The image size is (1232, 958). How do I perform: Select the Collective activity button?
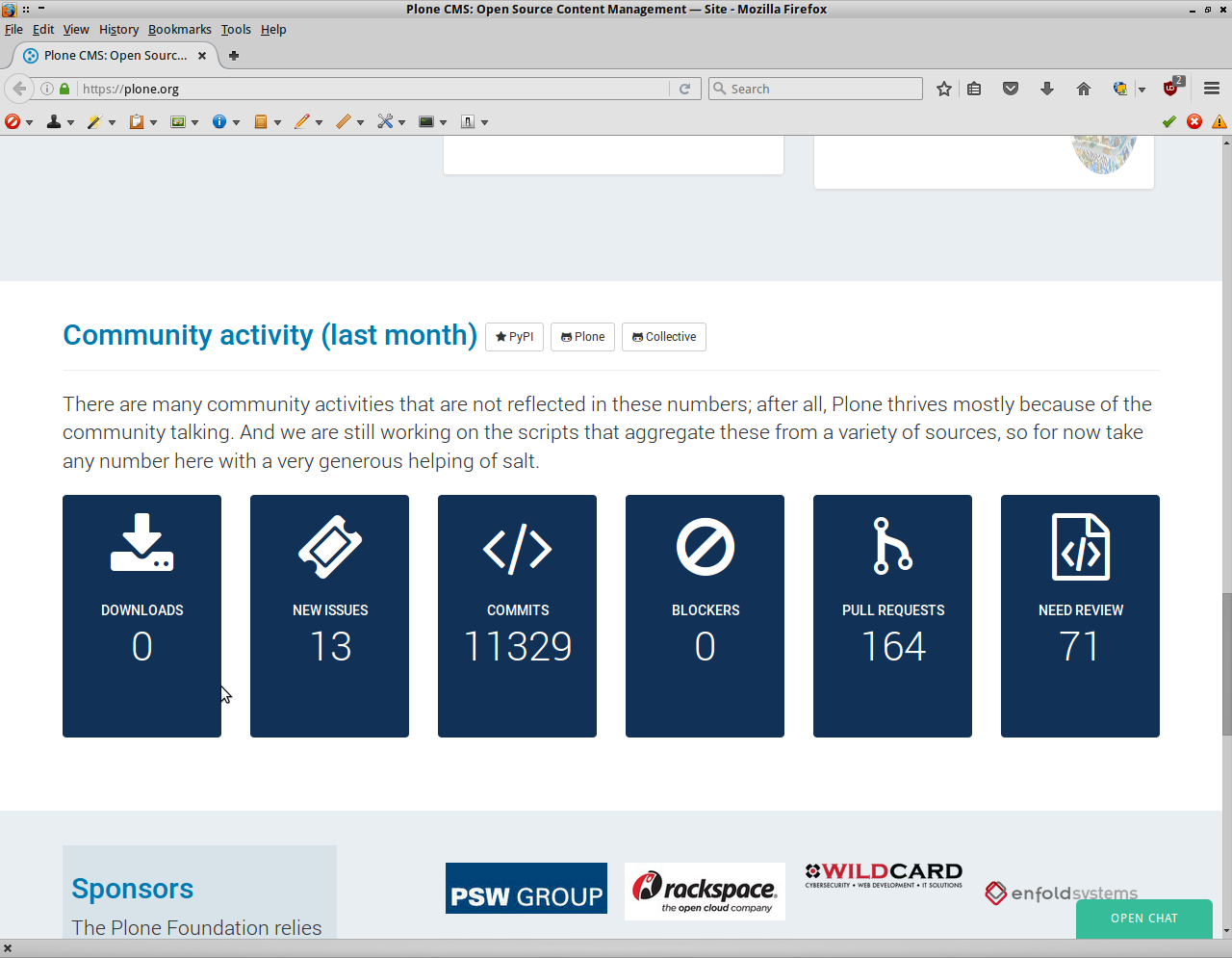coord(664,337)
